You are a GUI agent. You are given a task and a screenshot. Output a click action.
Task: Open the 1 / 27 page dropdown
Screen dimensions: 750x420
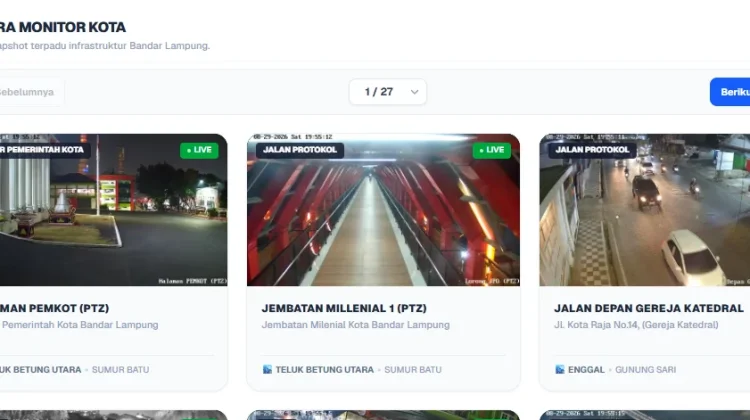click(x=387, y=92)
